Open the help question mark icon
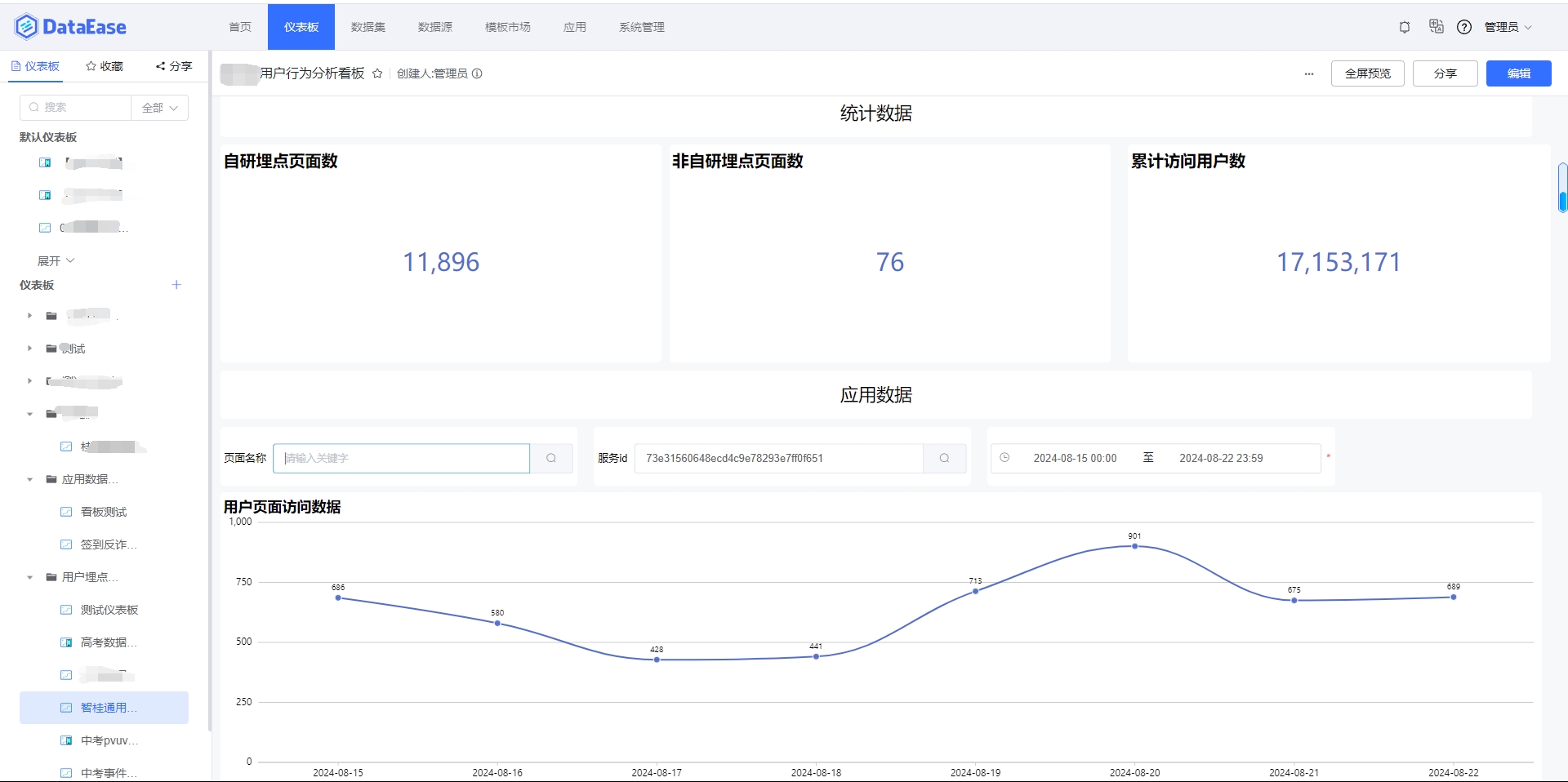The height and width of the screenshot is (782, 1568). (1464, 27)
